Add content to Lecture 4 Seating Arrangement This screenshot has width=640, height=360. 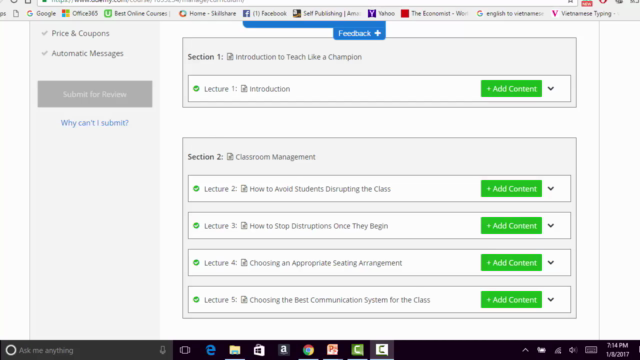coord(511,262)
